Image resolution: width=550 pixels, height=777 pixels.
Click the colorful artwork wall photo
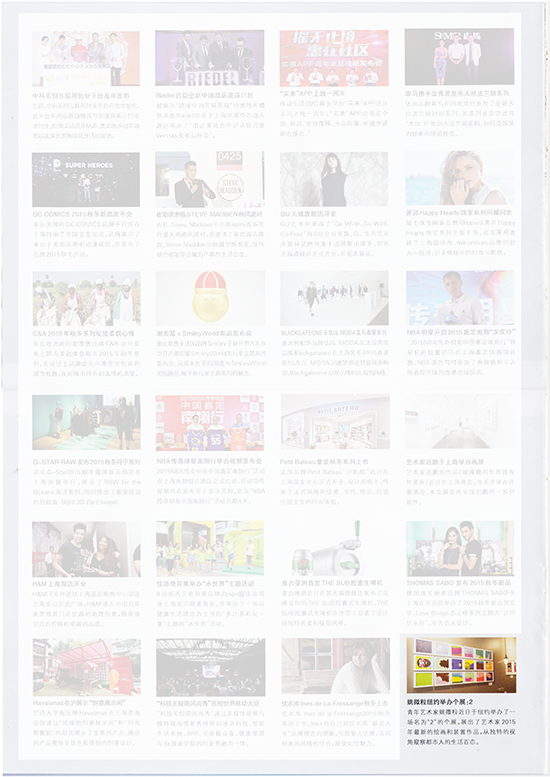tap(461, 665)
